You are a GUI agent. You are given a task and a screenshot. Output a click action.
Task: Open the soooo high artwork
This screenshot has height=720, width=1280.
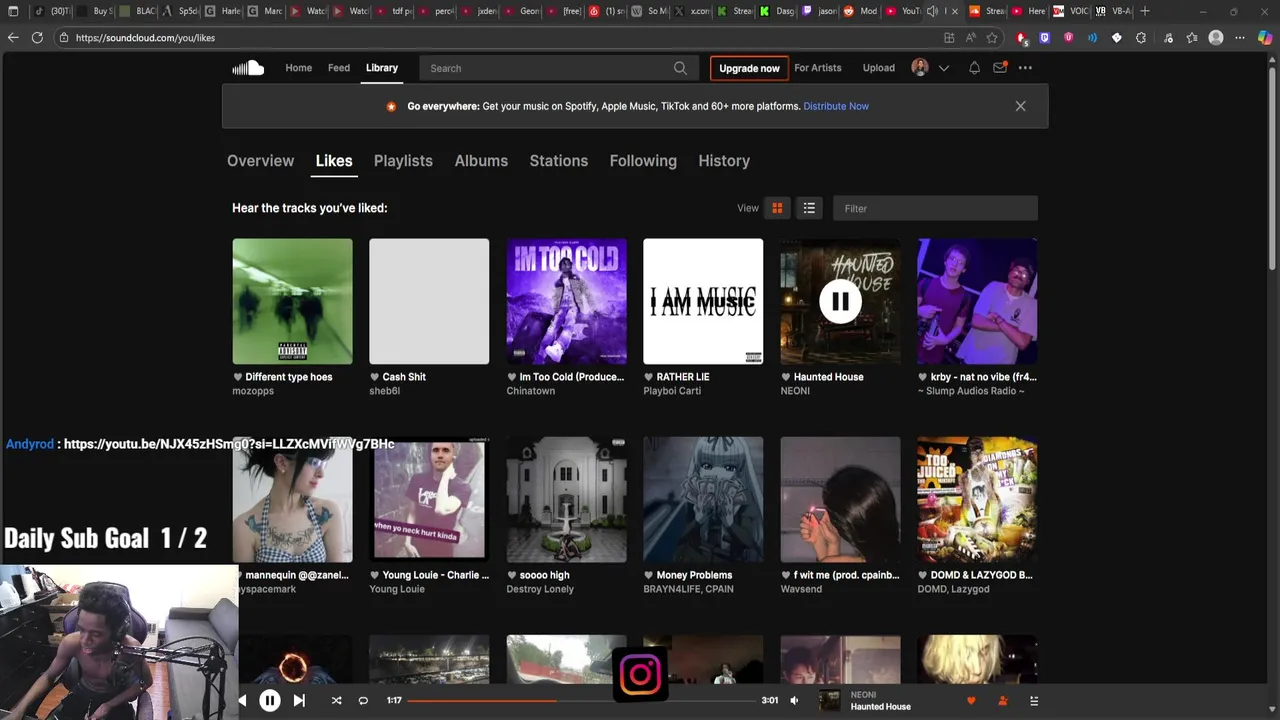pos(566,499)
